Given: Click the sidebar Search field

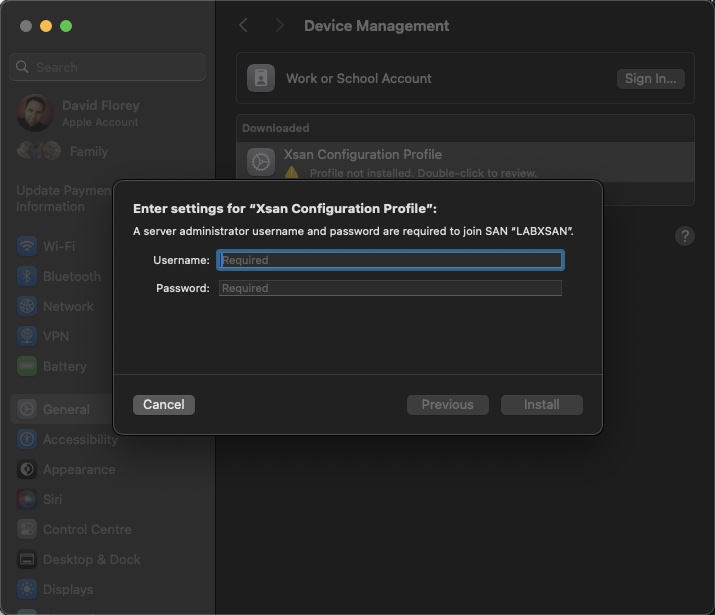Looking at the screenshot, I should [x=108, y=67].
